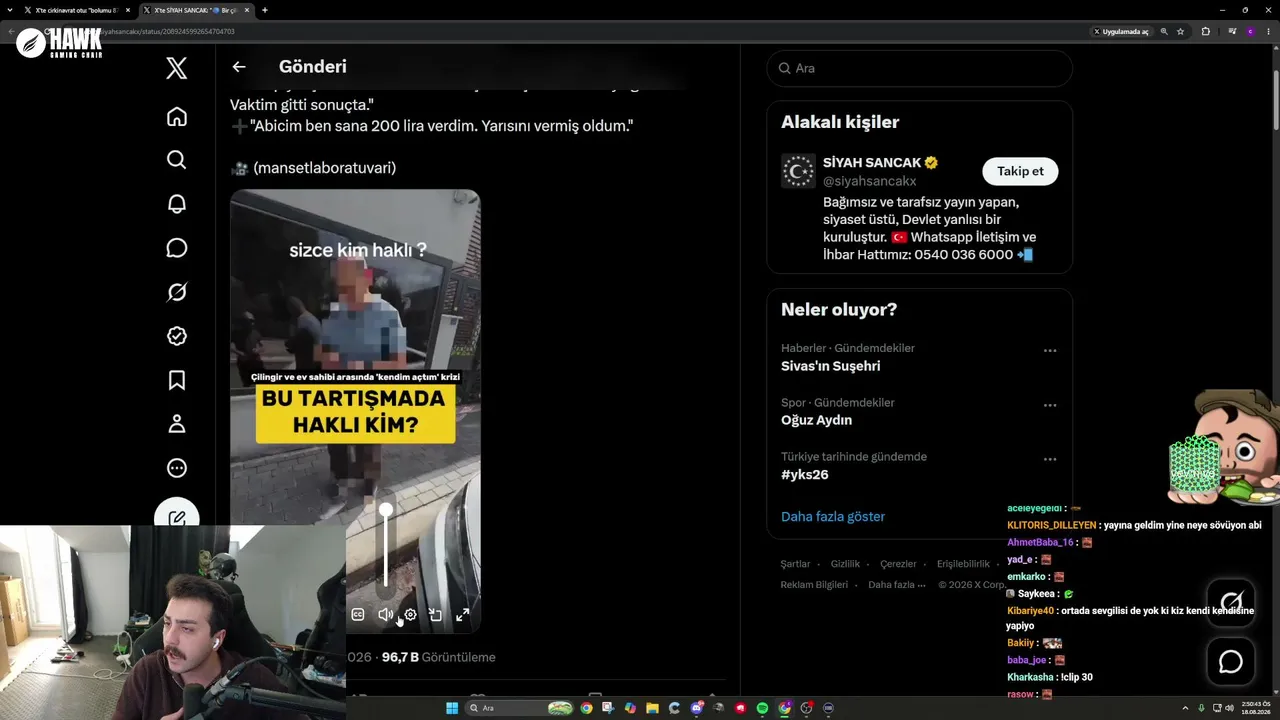1280x720 pixels.
Task: Show hidden system tray icons
Action: point(1185,708)
